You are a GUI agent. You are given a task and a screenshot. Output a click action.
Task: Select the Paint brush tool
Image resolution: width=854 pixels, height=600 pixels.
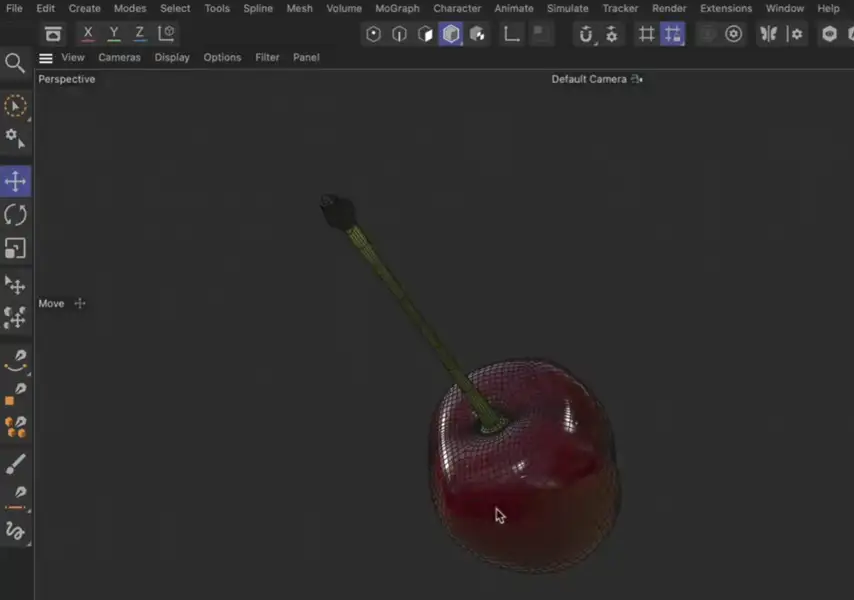16,464
